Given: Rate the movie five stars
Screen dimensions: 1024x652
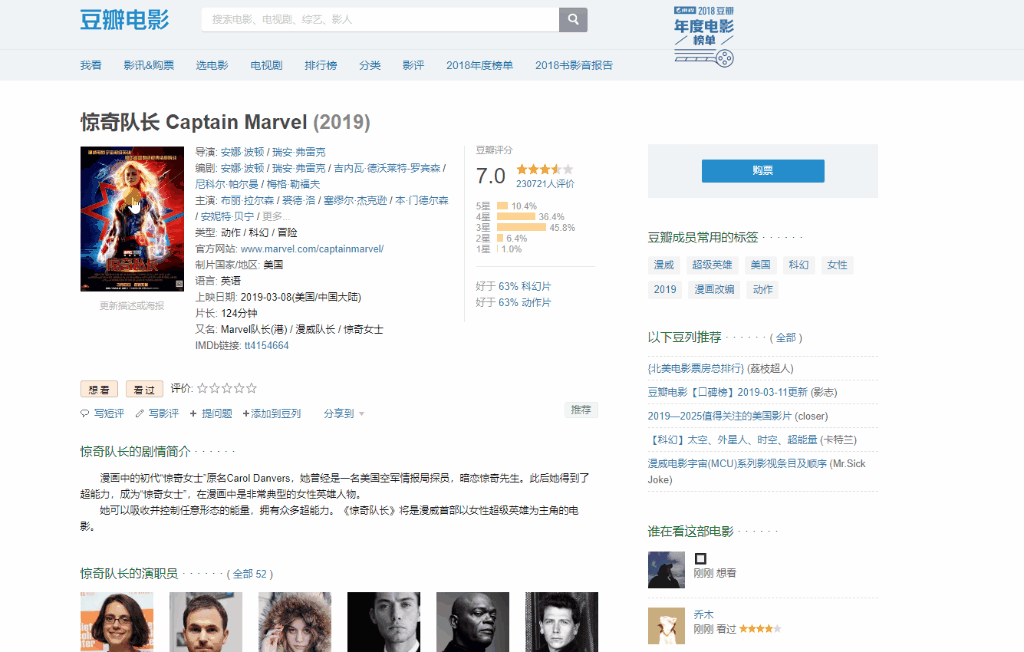Looking at the screenshot, I should coord(252,388).
